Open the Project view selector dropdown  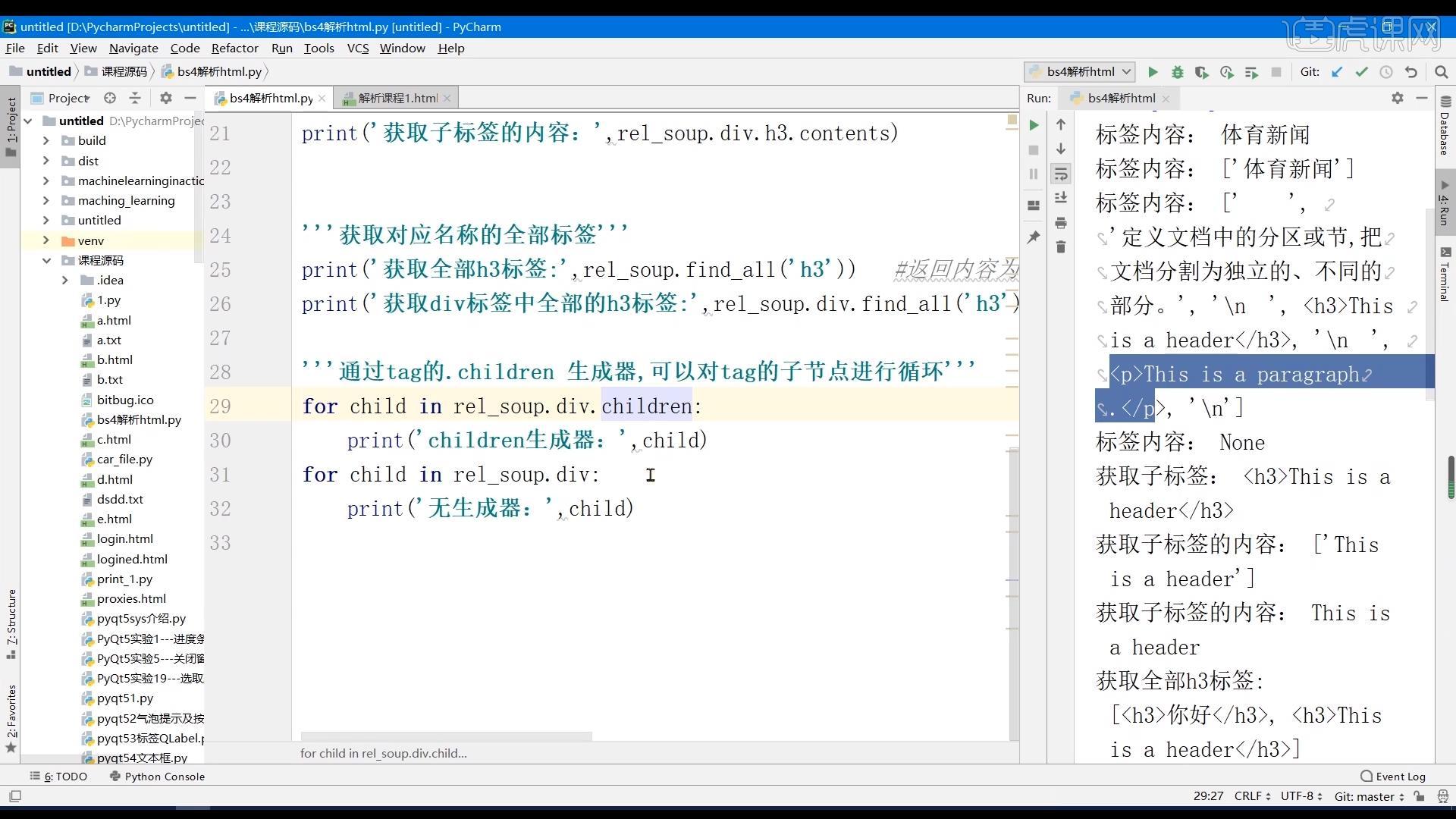tap(61, 98)
